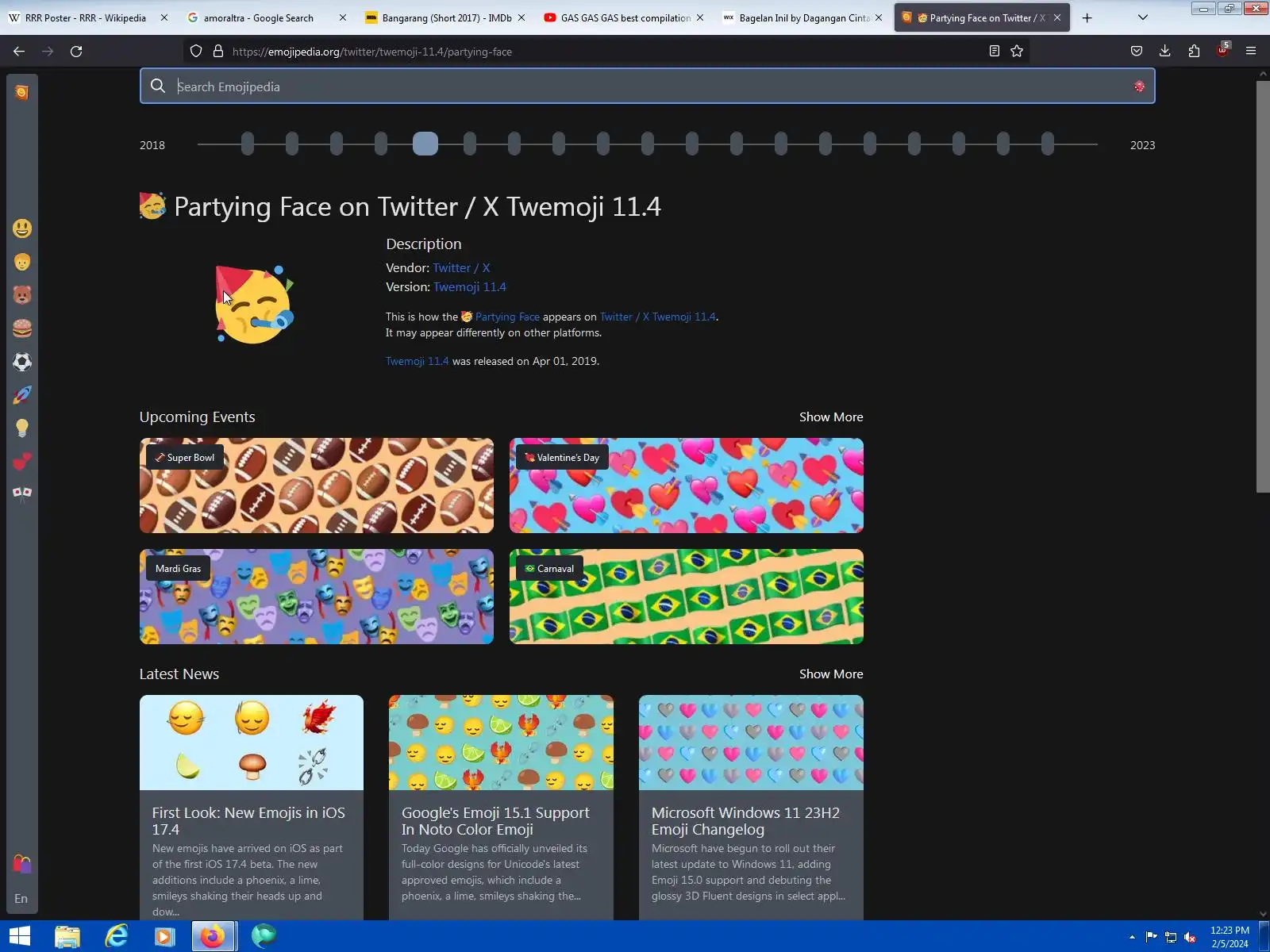1270x952 pixels.
Task: Open Symbols heart icon in sidebar
Action: [22, 461]
